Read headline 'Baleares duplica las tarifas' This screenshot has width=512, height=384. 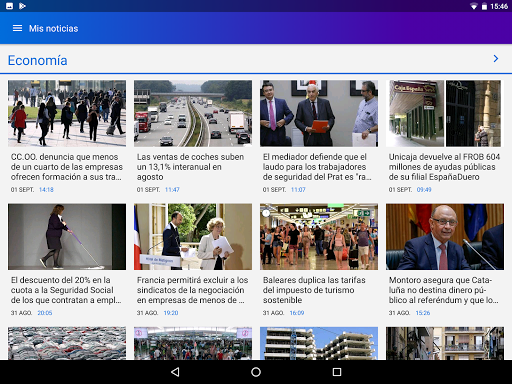coord(314,290)
